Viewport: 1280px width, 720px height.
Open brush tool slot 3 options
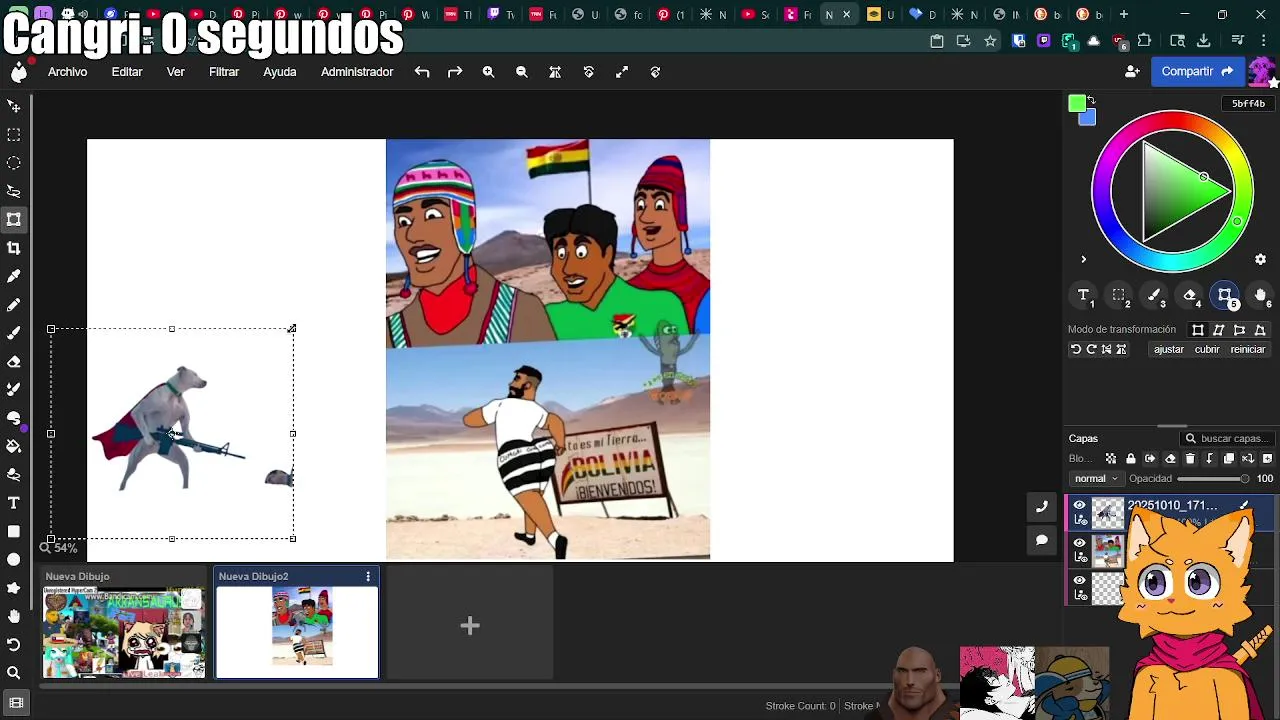point(1155,296)
